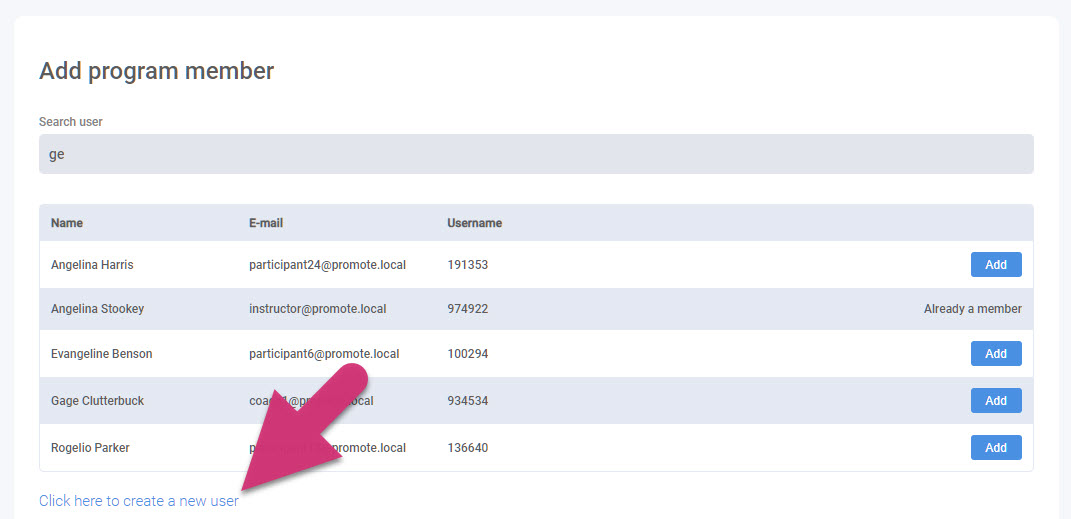
Task: Select Evangeline Benson's name in the table
Action: tap(101, 354)
